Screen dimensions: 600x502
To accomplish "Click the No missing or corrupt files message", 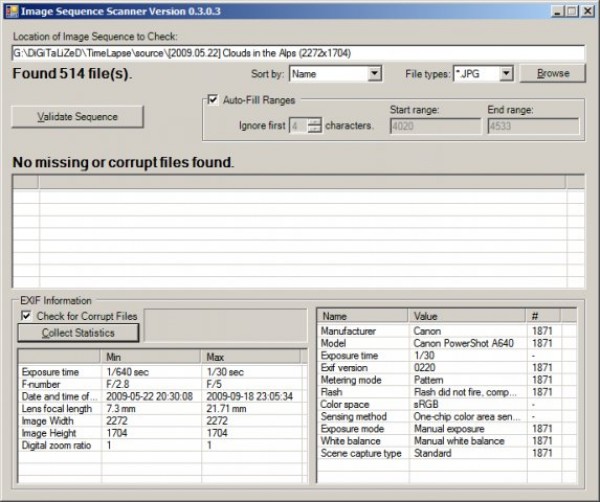I will (123, 162).
